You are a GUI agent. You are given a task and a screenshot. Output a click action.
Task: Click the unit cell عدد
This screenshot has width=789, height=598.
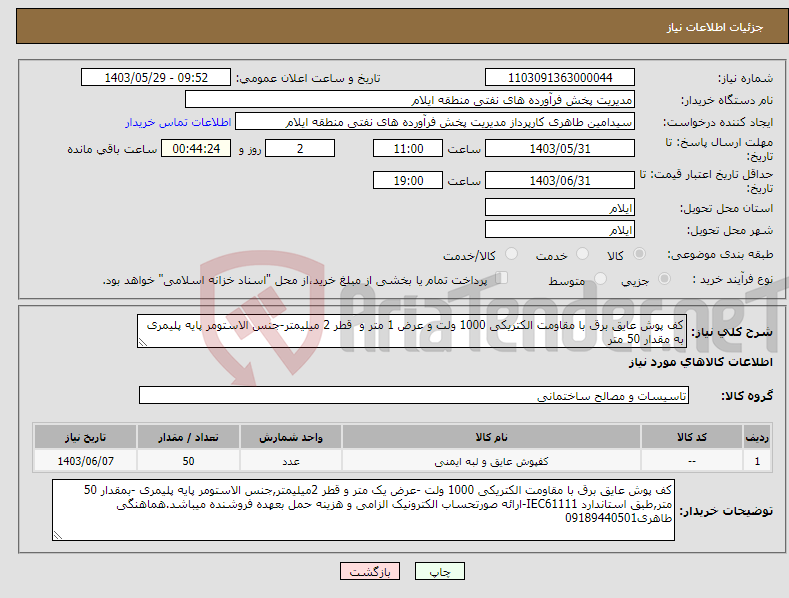291,461
